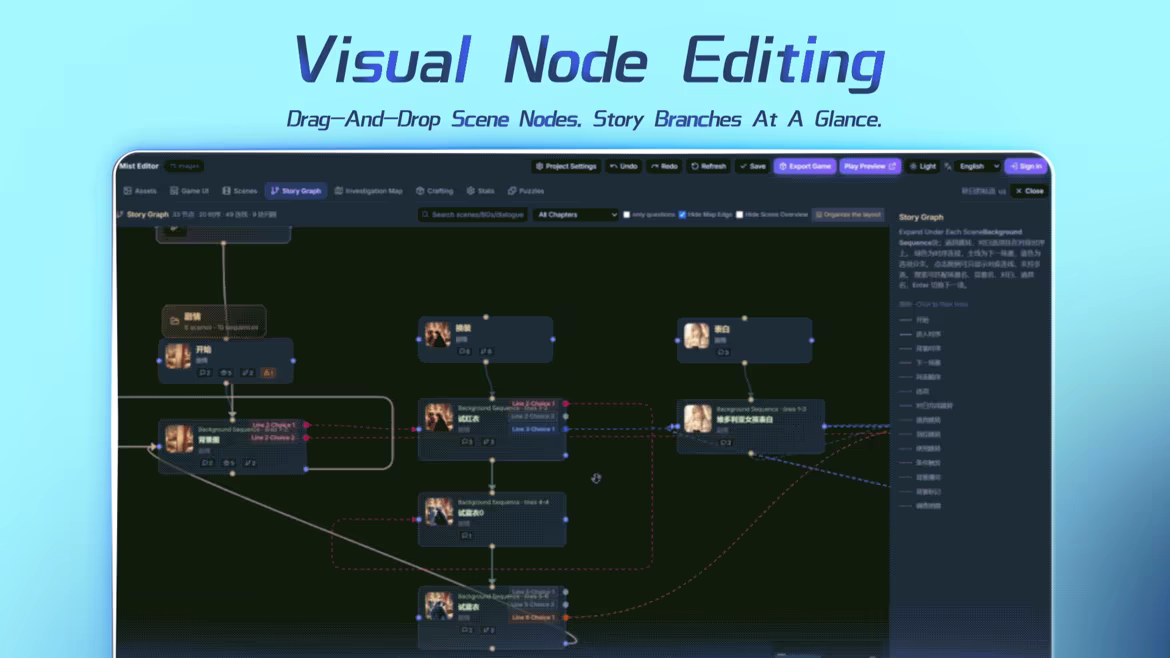Click Line 2 Choice 1 on 试红衣 node

pos(533,404)
